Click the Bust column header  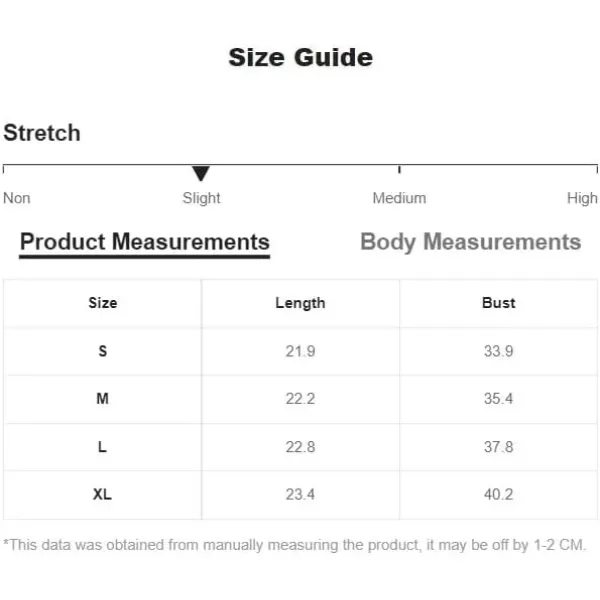[x=498, y=303]
